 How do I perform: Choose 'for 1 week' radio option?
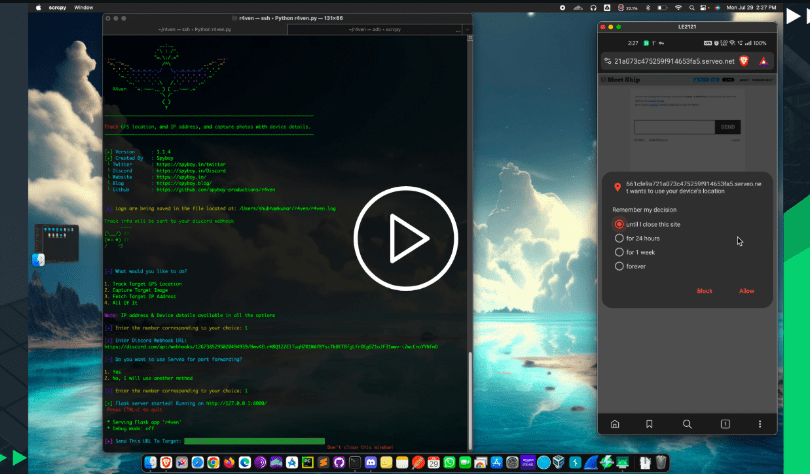[x=620, y=252]
